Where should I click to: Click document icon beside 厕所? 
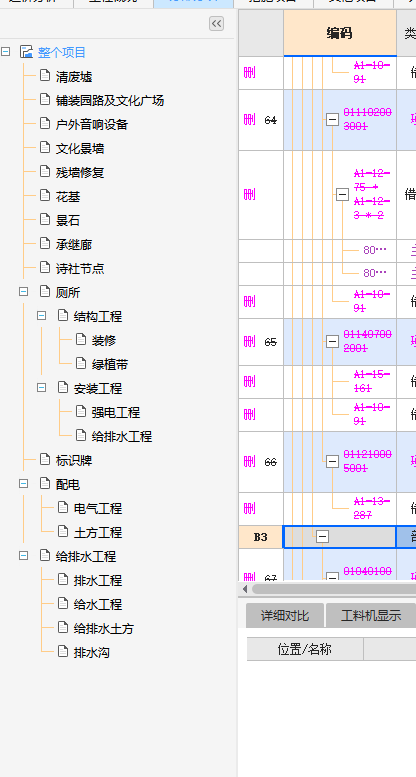(x=45, y=291)
